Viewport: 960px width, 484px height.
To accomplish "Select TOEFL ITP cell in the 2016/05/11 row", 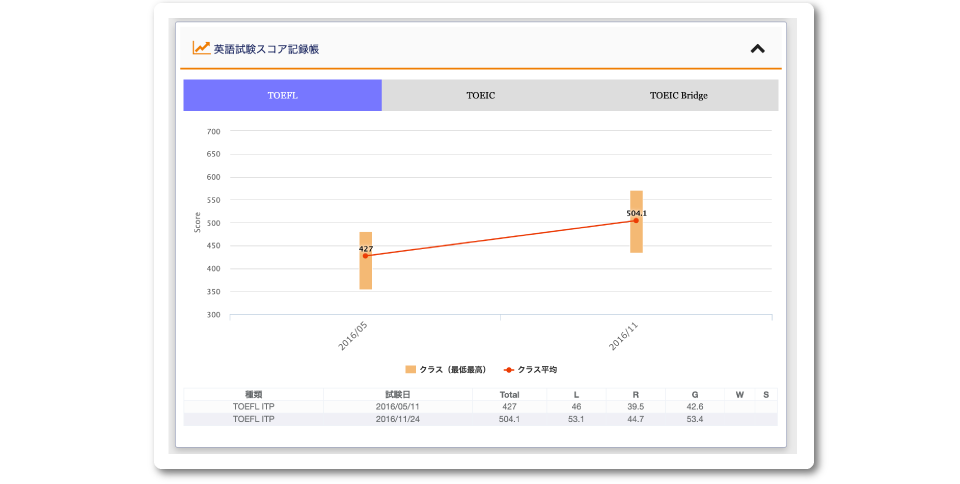I will coord(253,406).
